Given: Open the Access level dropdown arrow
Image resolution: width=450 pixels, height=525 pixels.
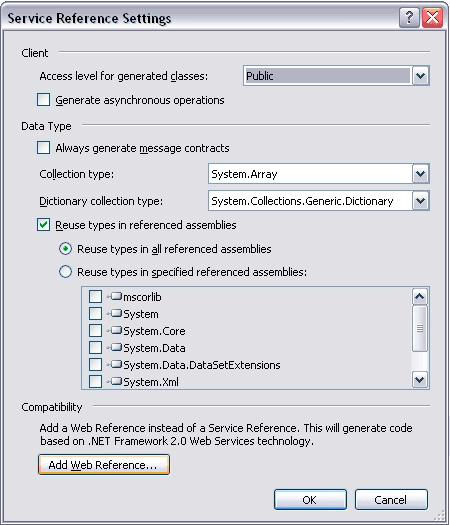Looking at the screenshot, I should point(421,76).
